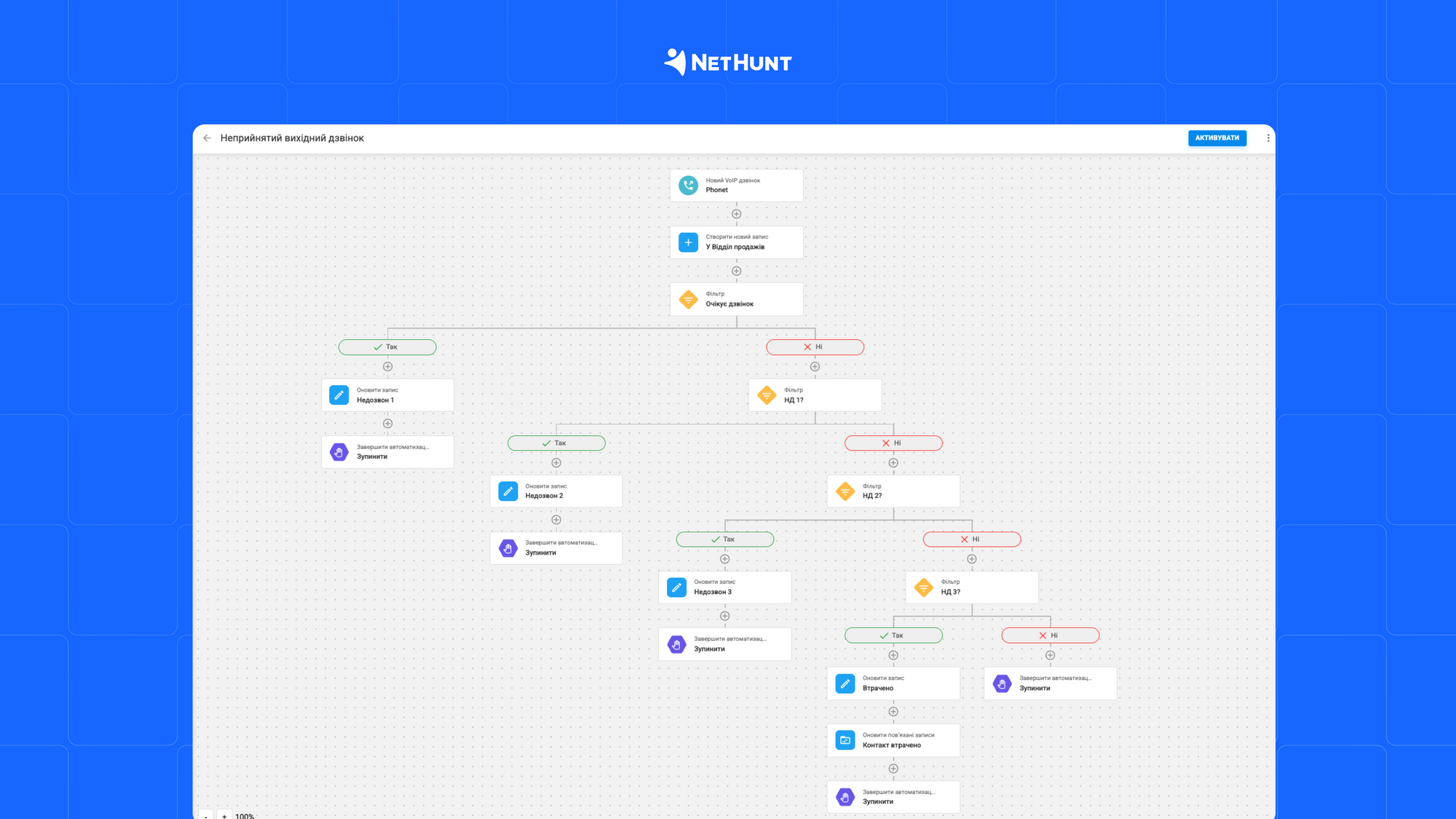This screenshot has width=1456, height=819.
Task: Click the NetHunt logo
Action: 728,63
